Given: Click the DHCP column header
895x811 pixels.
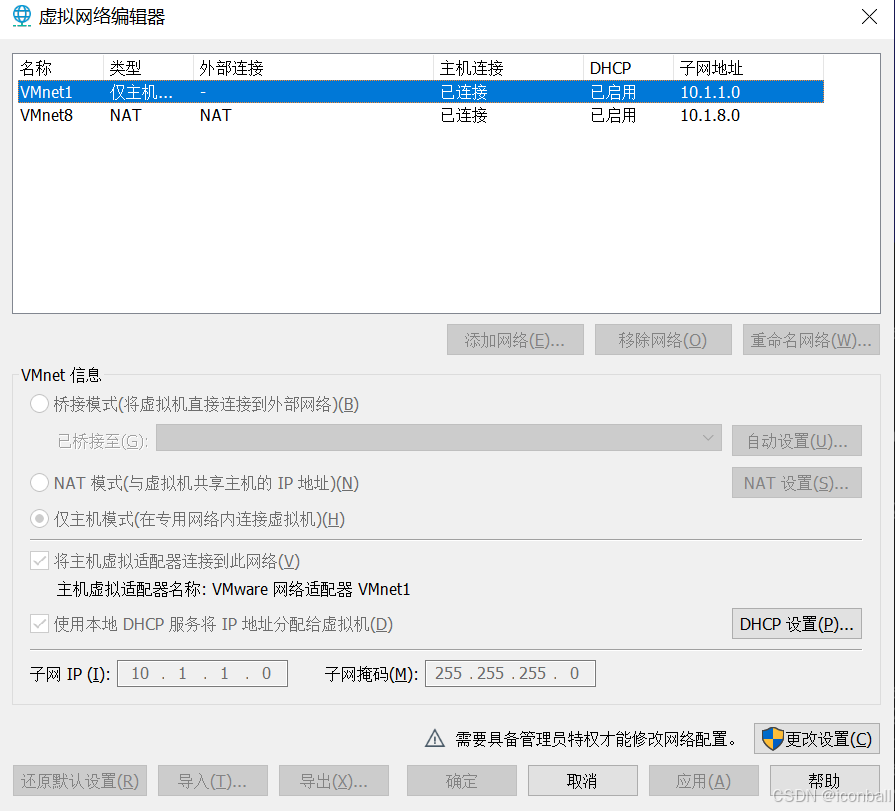Looking at the screenshot, I should tap(628, 68).
